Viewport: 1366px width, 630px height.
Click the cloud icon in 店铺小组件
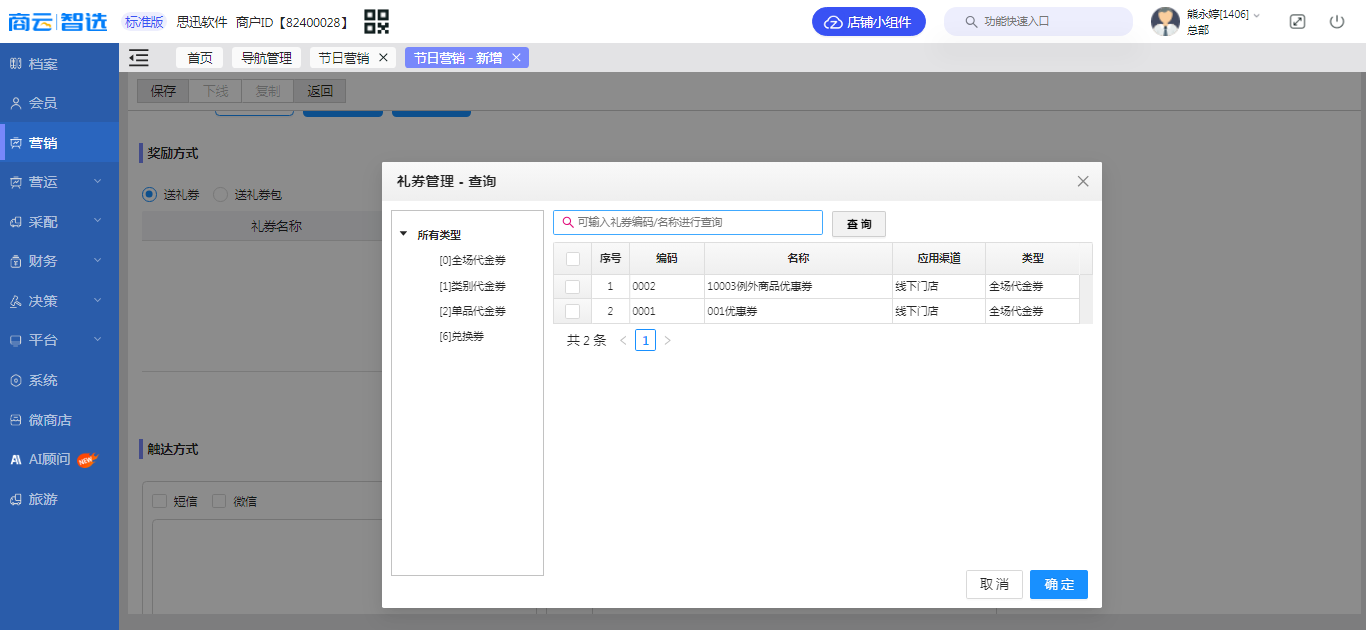tap(833, 22)
